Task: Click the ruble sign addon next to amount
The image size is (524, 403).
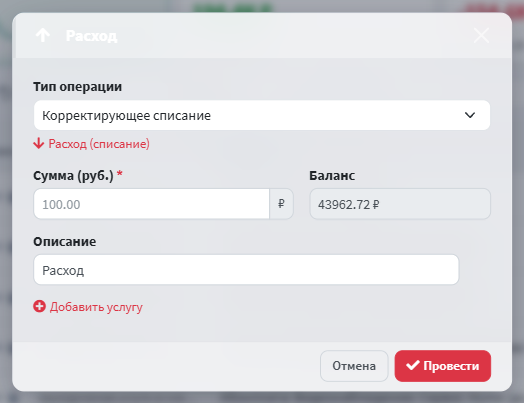Action: click(x=281, y=204)
